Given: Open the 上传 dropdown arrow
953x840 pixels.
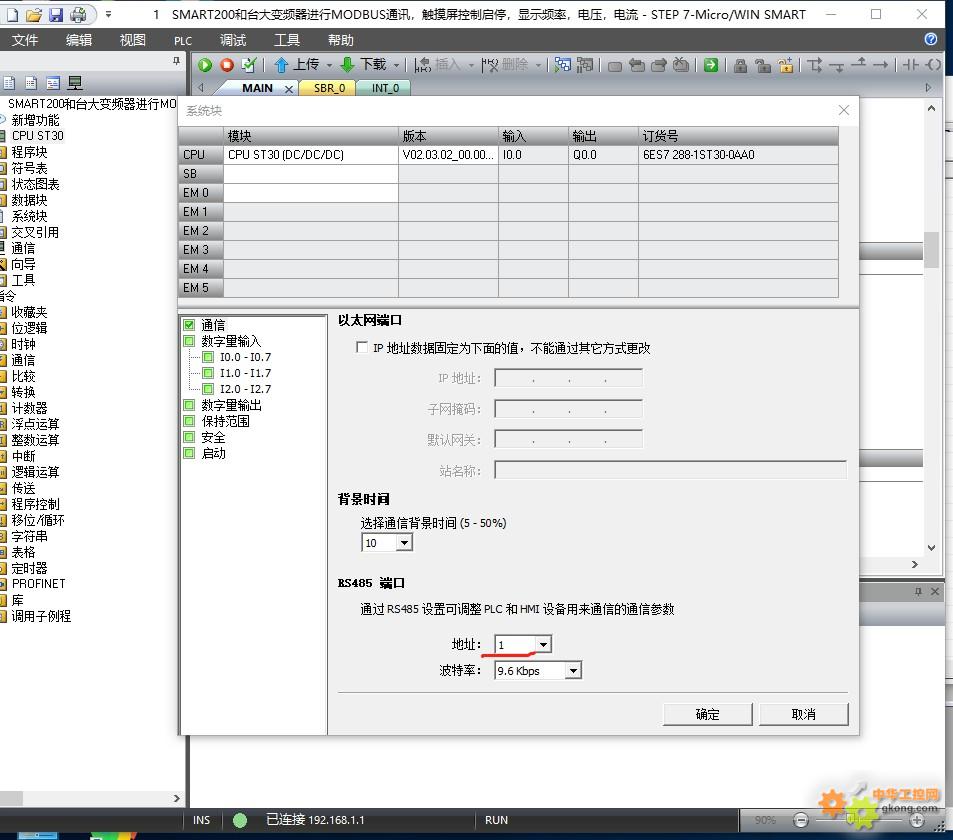Looking at the screenshot, I should [329, 65].
